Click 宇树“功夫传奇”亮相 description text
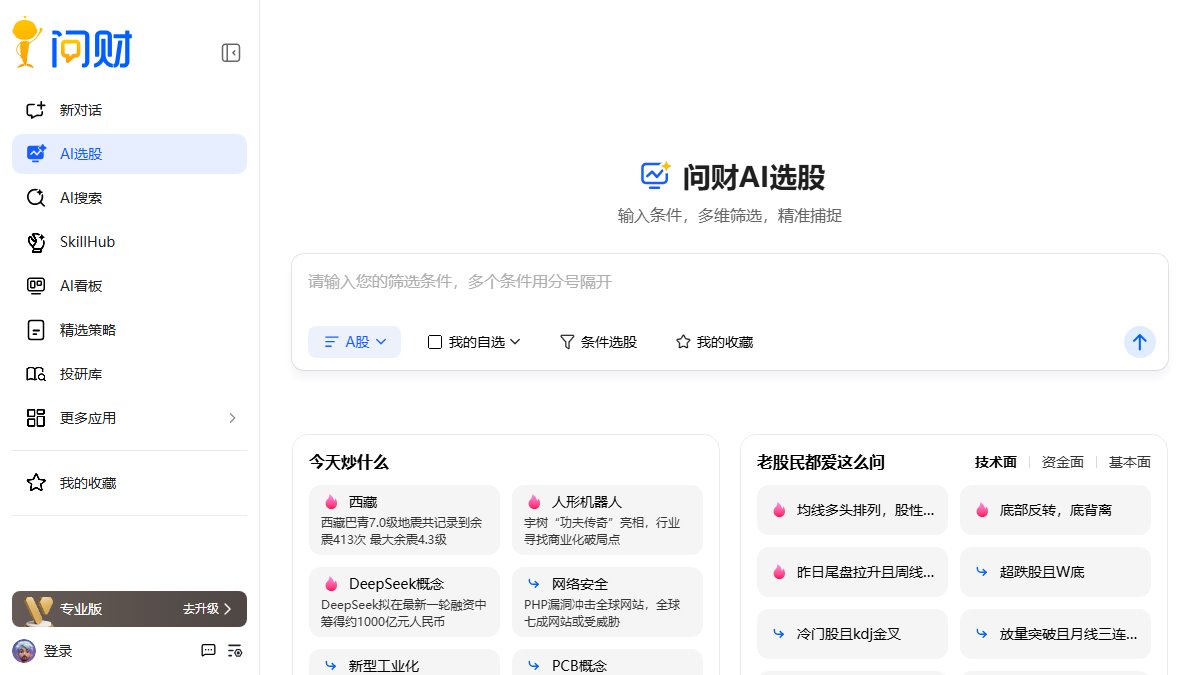 point(603,531)
